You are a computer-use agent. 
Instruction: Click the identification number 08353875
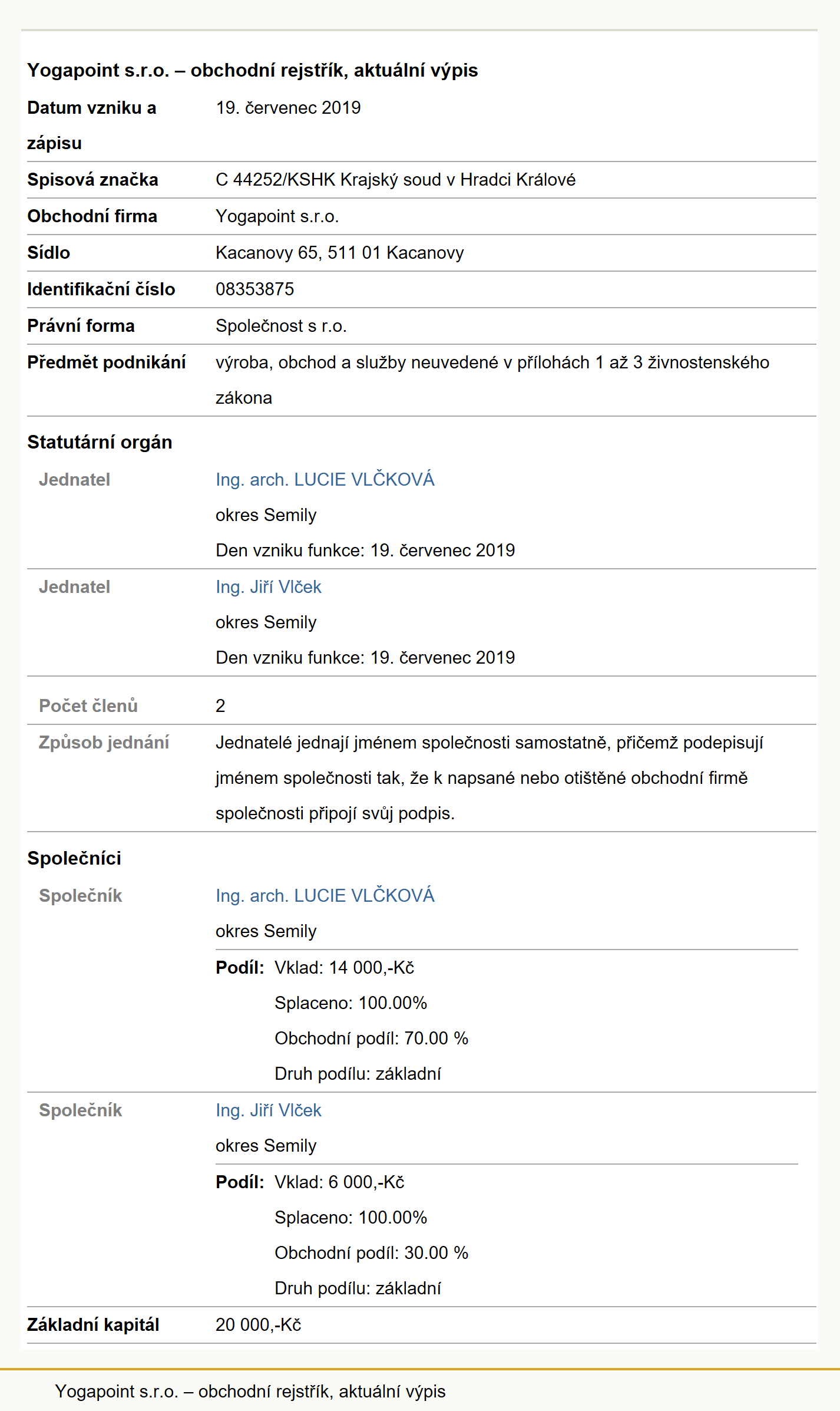(x=254, y=289)
